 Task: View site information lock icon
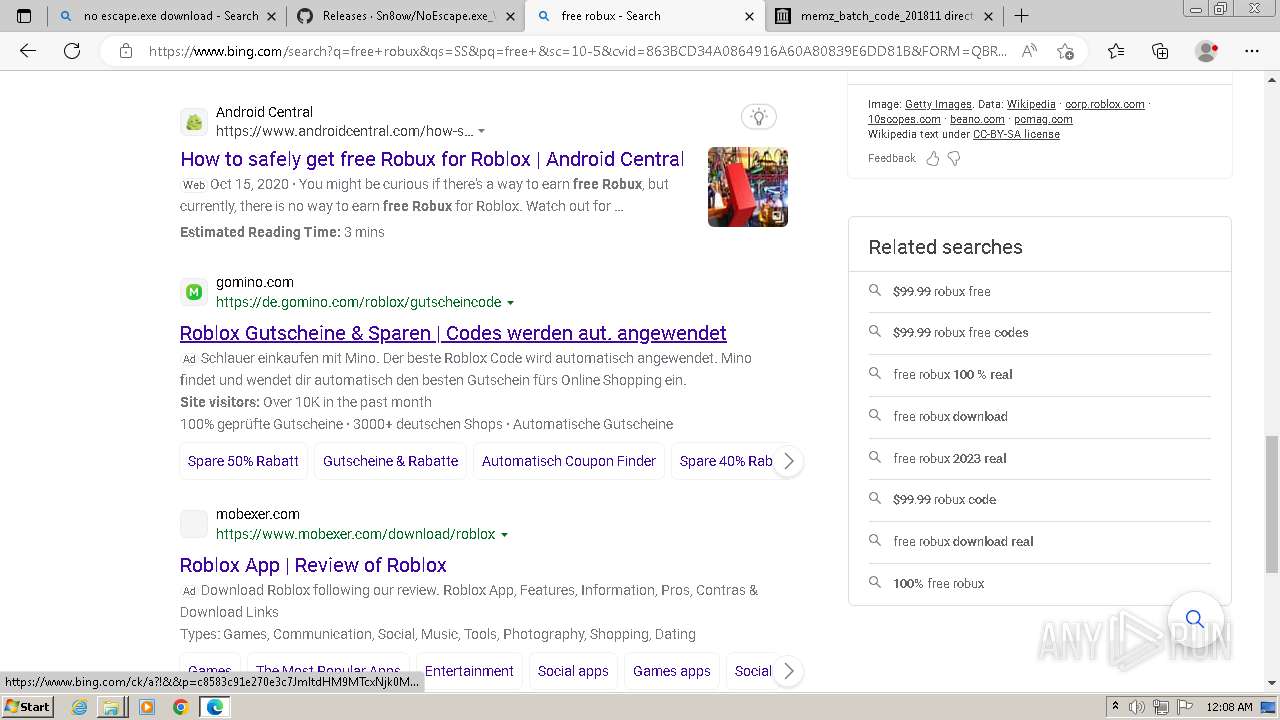click(x=125, y=51)
